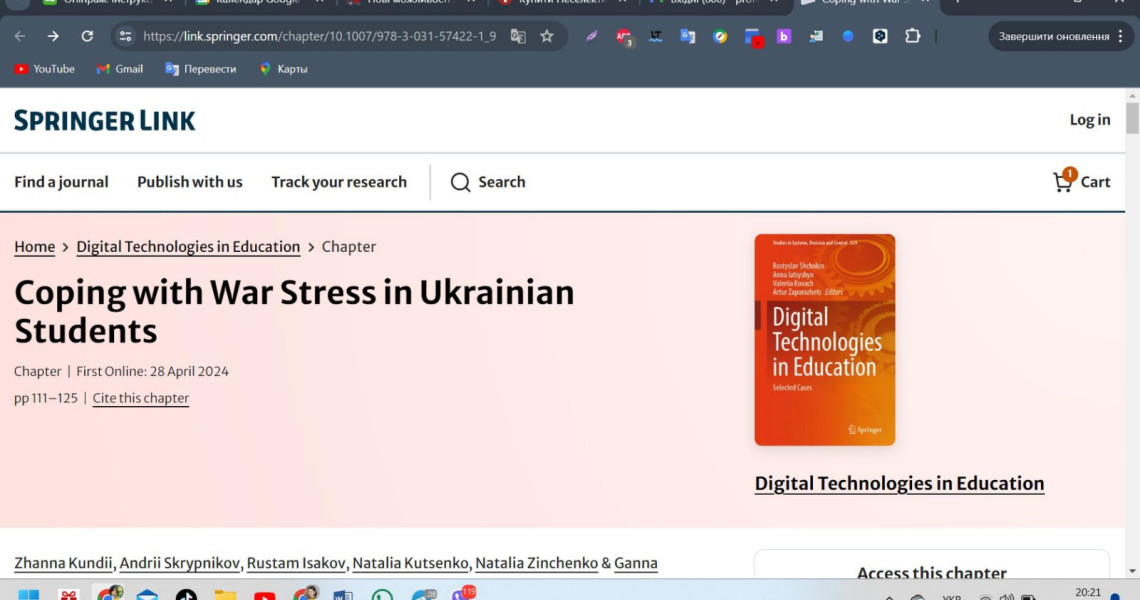Open the 'Publish with us' menu item
Image resolution: width=1140 pixels, height=600 pixels.
190,182
